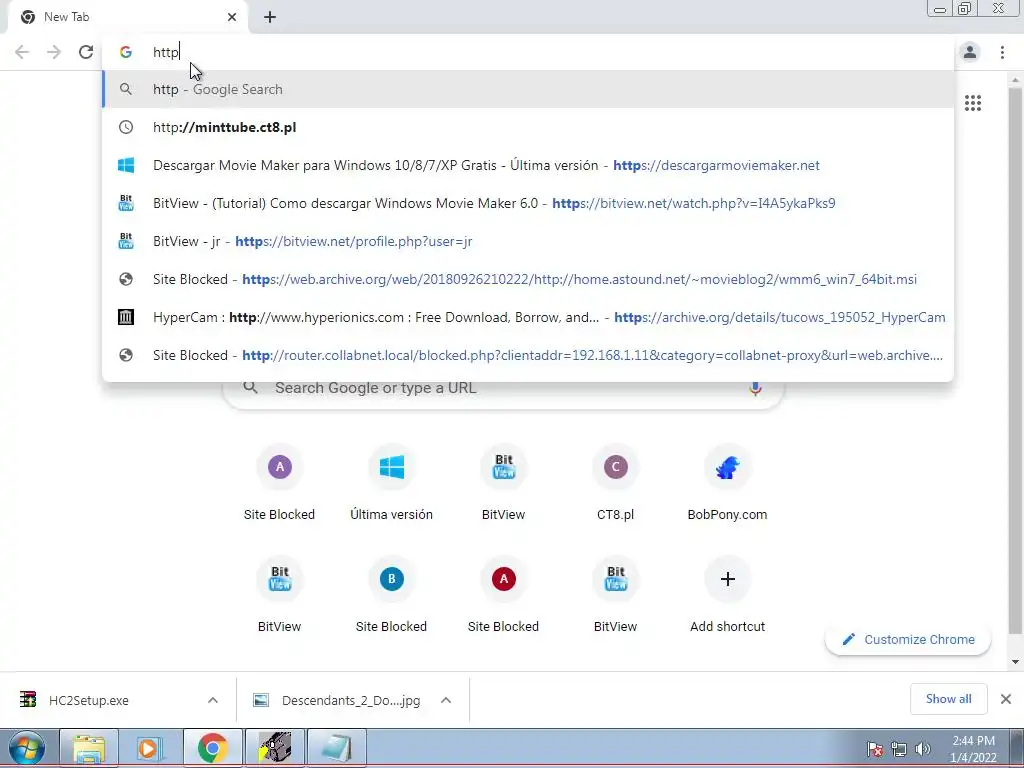Open the volume speaker icon in tray
The image size is (1024, 768).
tap(923, 749)
